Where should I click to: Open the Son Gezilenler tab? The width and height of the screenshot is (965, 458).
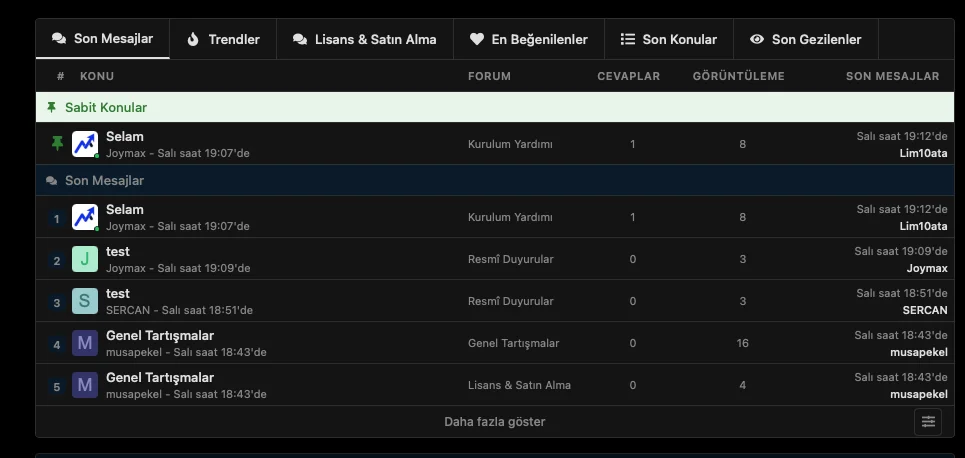pyautogui.click(x=805, y=40)
